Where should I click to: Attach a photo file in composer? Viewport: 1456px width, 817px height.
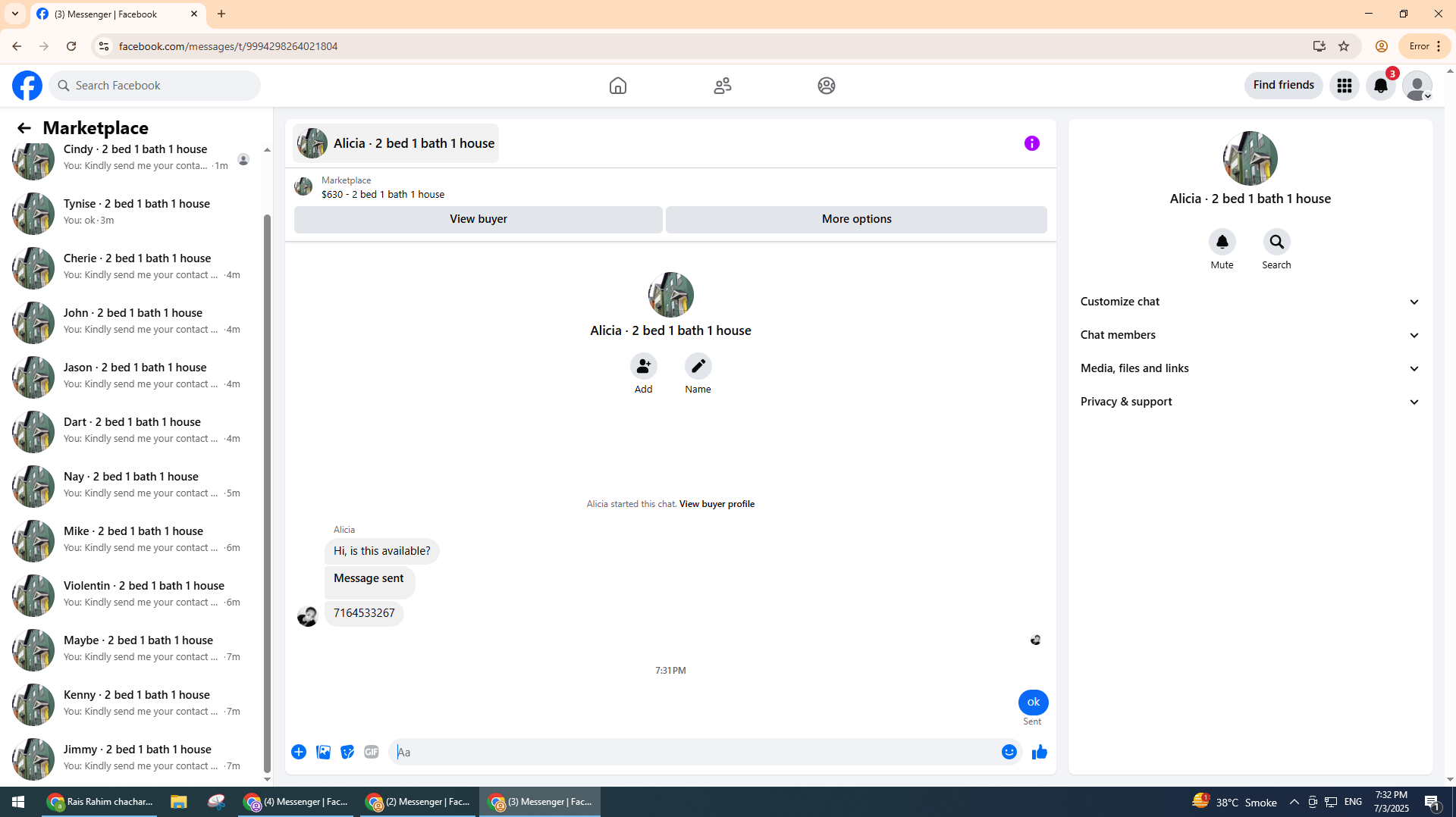(x=323, y=752)
